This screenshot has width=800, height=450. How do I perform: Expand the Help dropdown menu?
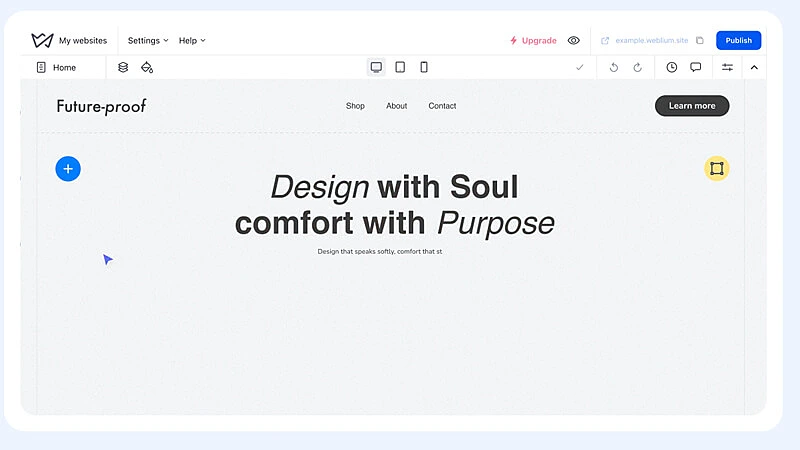[x=192, y=41]
